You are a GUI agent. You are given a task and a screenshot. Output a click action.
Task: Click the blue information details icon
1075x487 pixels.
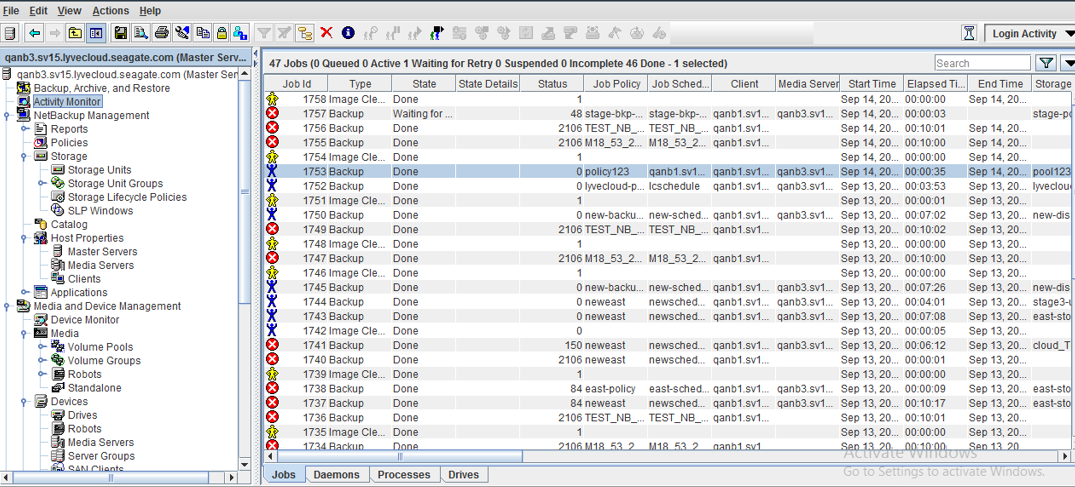(x=348, y=33)
